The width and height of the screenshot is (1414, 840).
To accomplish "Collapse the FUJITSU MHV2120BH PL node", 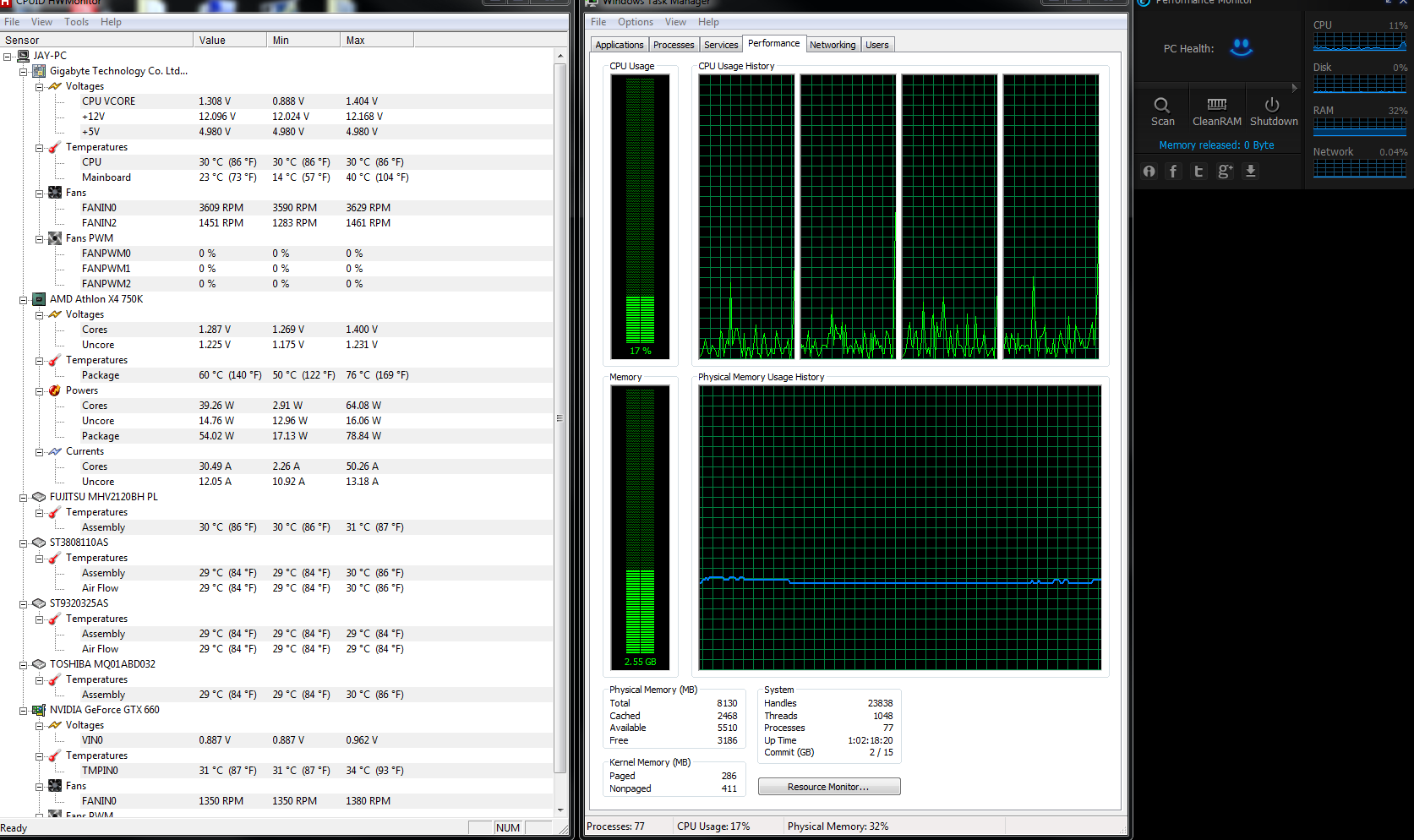I will (24, 498).
